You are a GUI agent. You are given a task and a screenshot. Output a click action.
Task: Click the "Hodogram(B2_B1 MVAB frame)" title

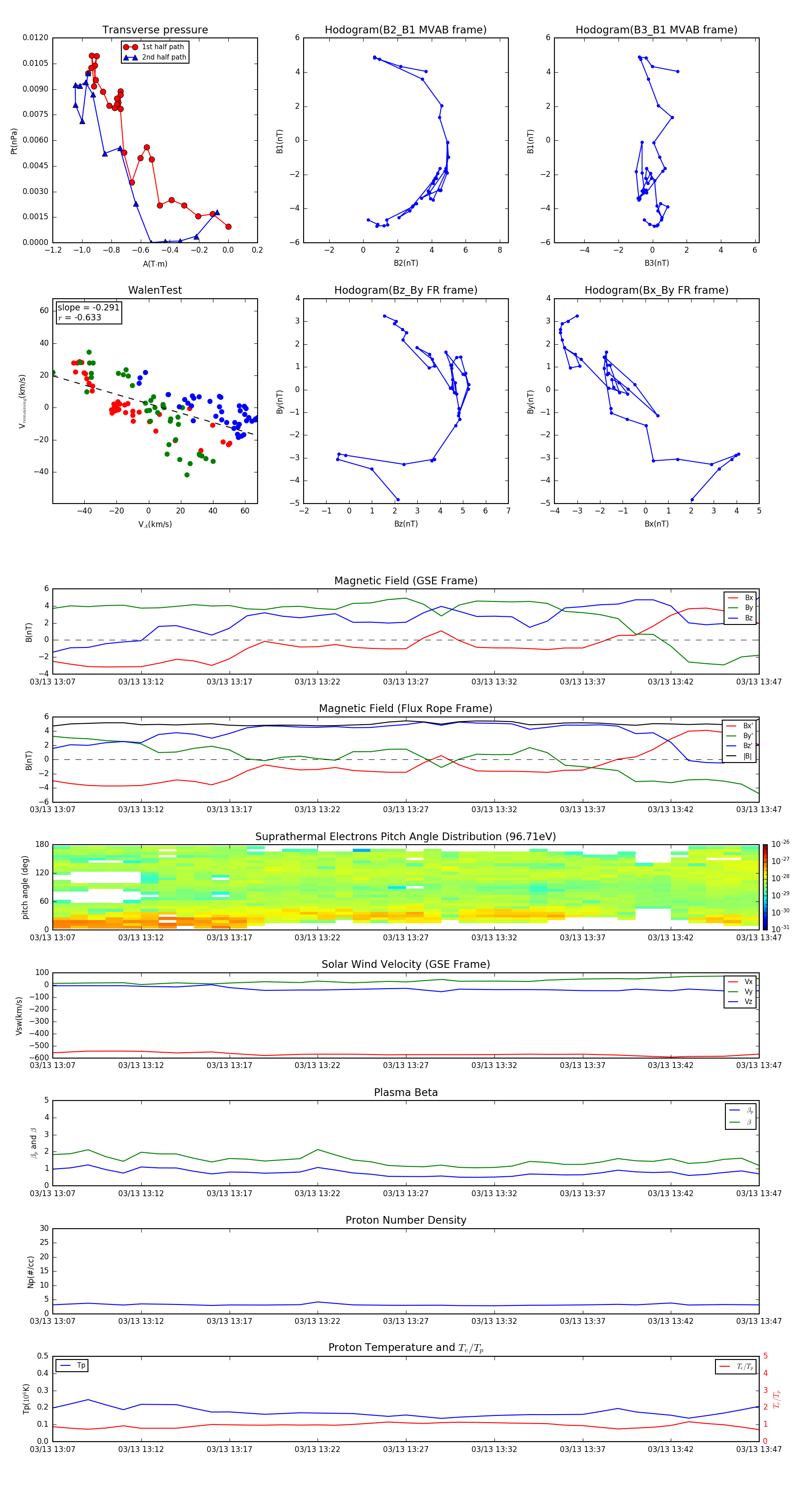(x=406, y=30)
